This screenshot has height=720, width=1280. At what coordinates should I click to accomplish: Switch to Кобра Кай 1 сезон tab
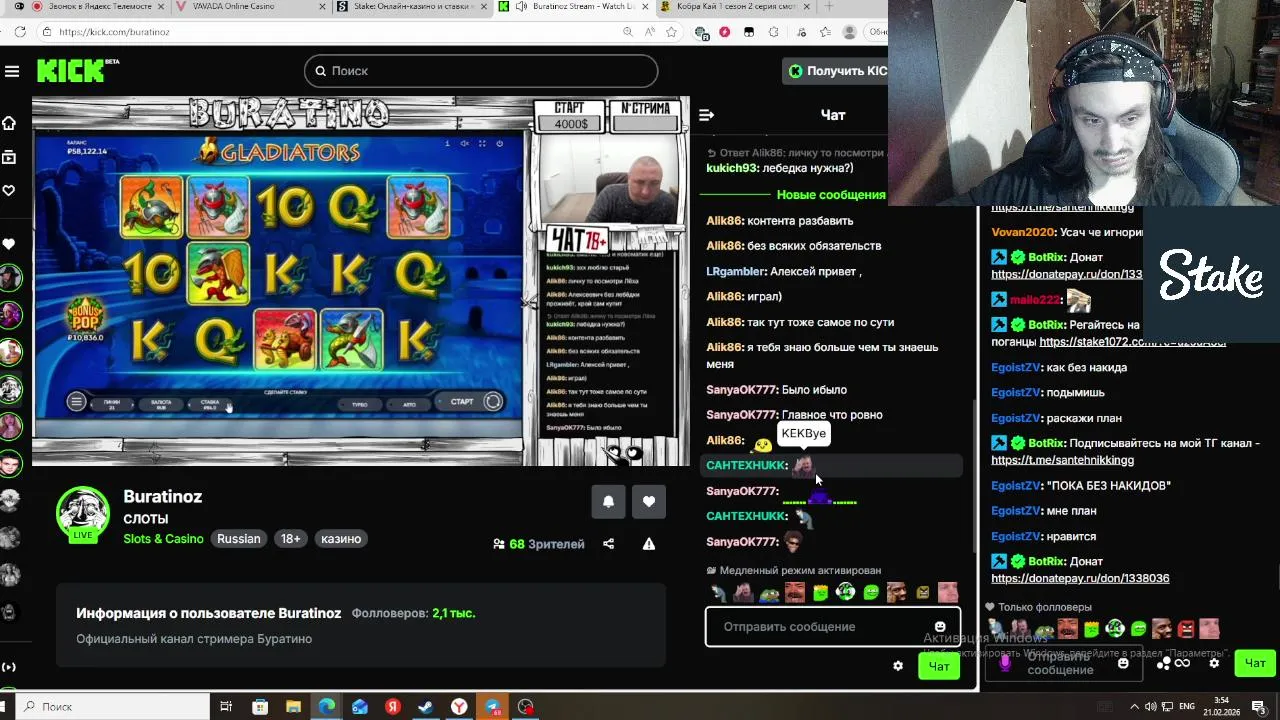[x=737, y=7]
